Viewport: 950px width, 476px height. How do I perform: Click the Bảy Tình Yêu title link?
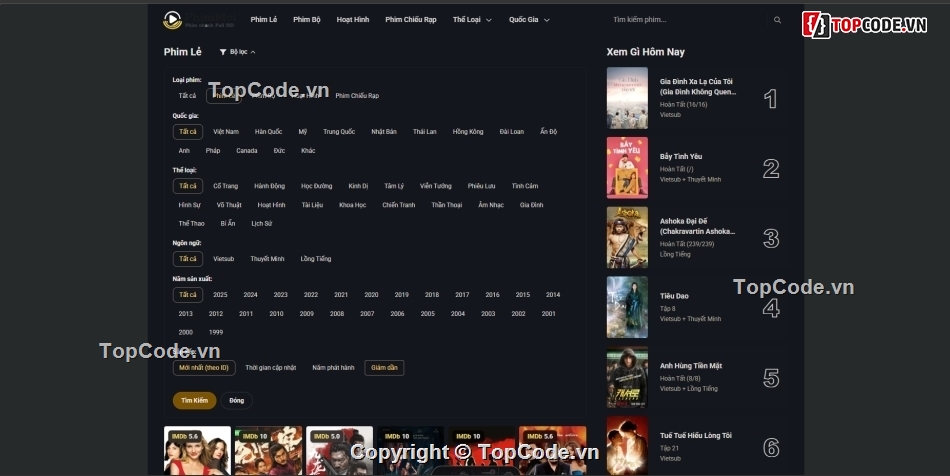click(681, 156)
